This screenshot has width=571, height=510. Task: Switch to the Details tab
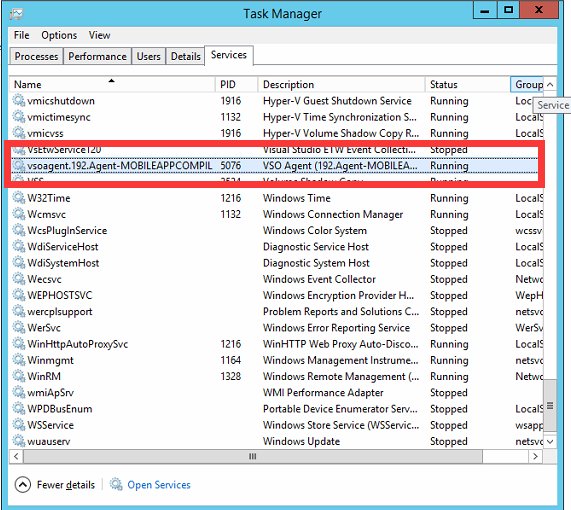coord(186,56)
